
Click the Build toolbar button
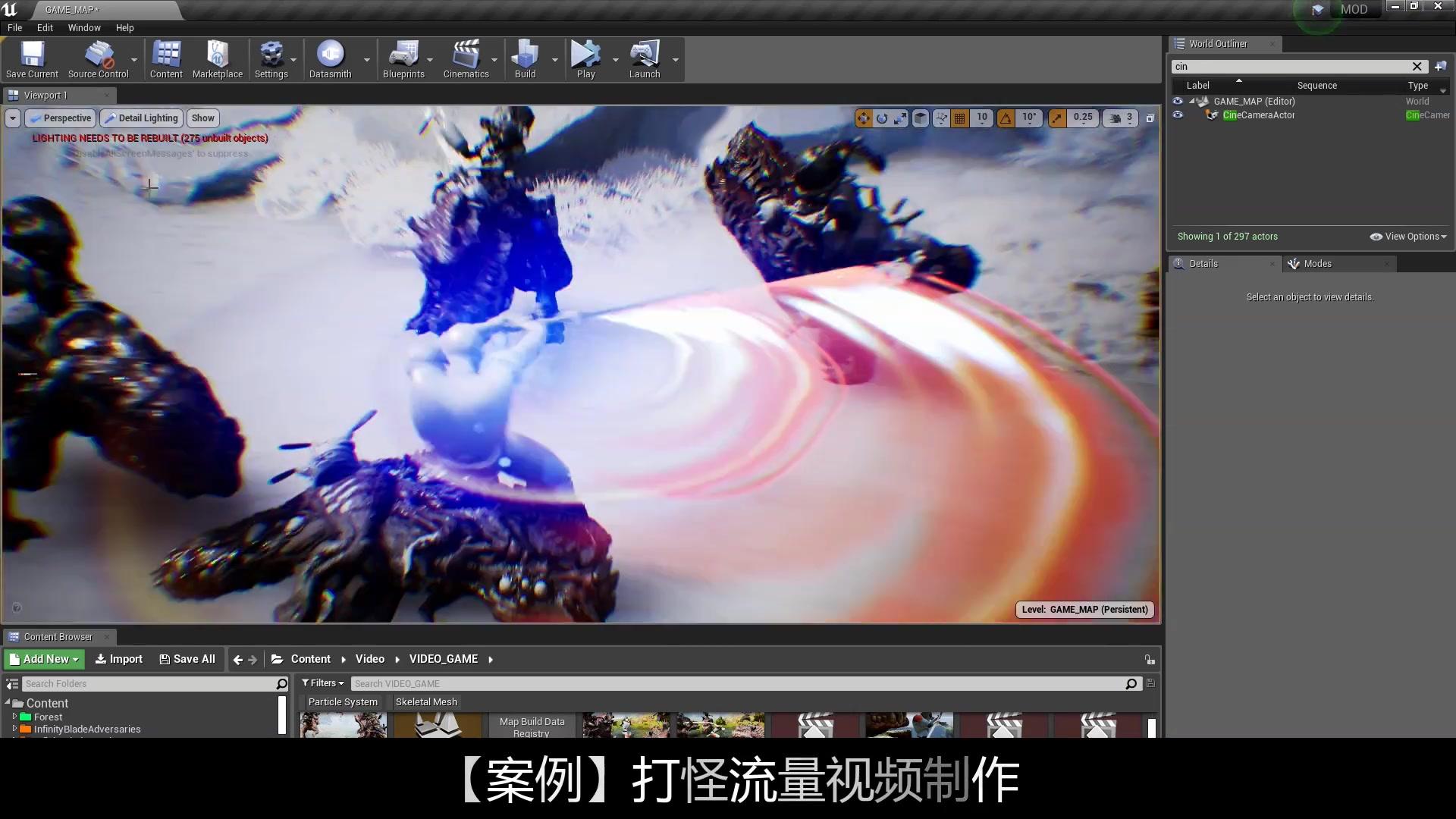(x=525, y=60)
